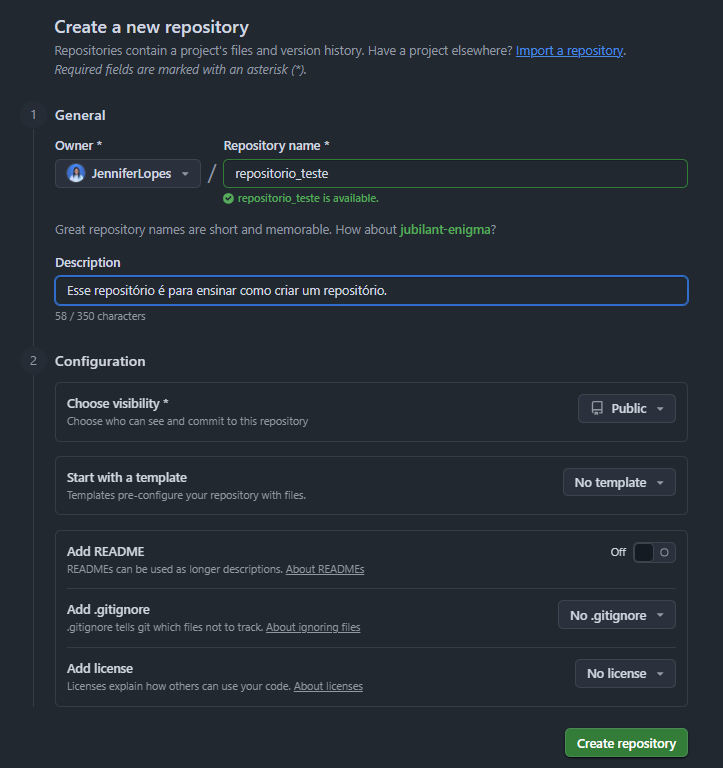Click step 1 General number marker
The width and height of the screenshot is (723, 768).
pos(33,115)
